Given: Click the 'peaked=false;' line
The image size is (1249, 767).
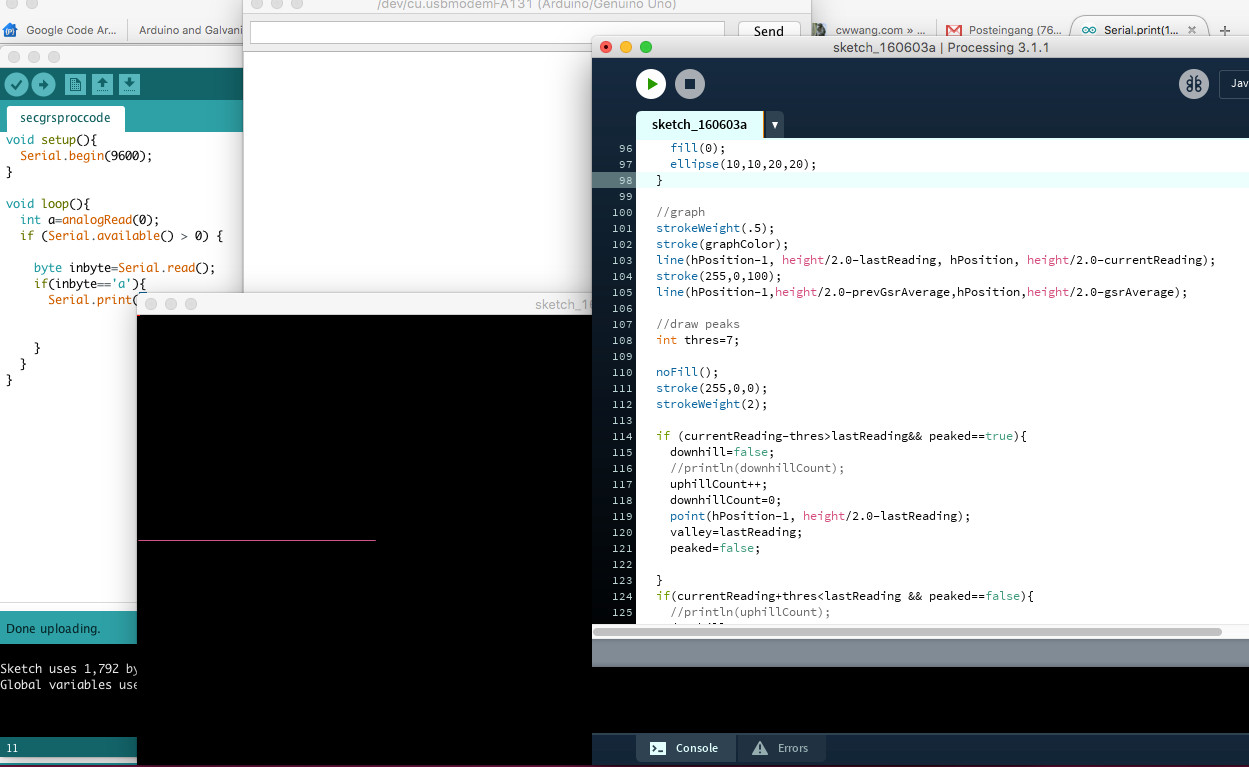Looking at the screenshot, I should (715, 548).
